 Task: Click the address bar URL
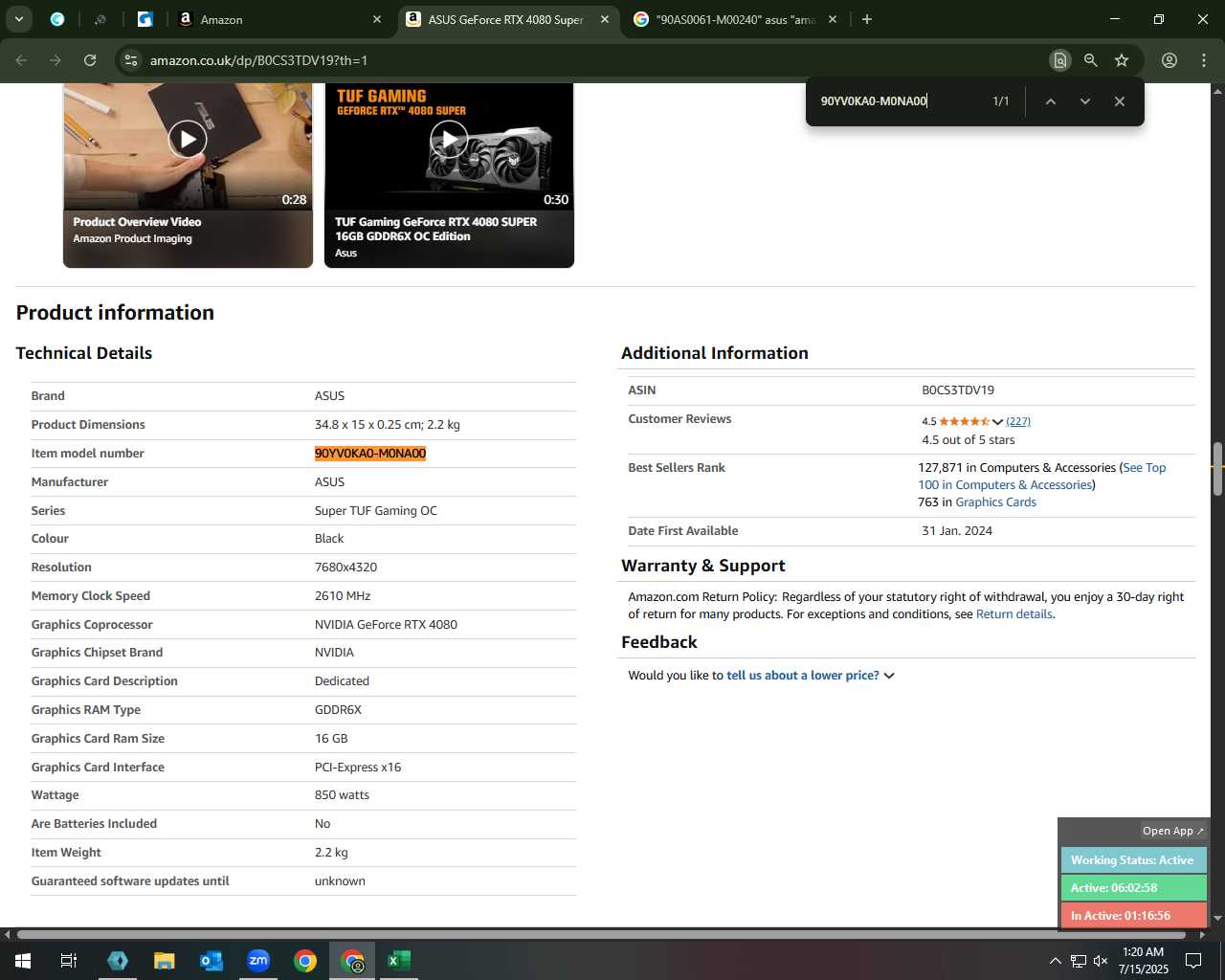pyautogui.click(x=259, y=60)
